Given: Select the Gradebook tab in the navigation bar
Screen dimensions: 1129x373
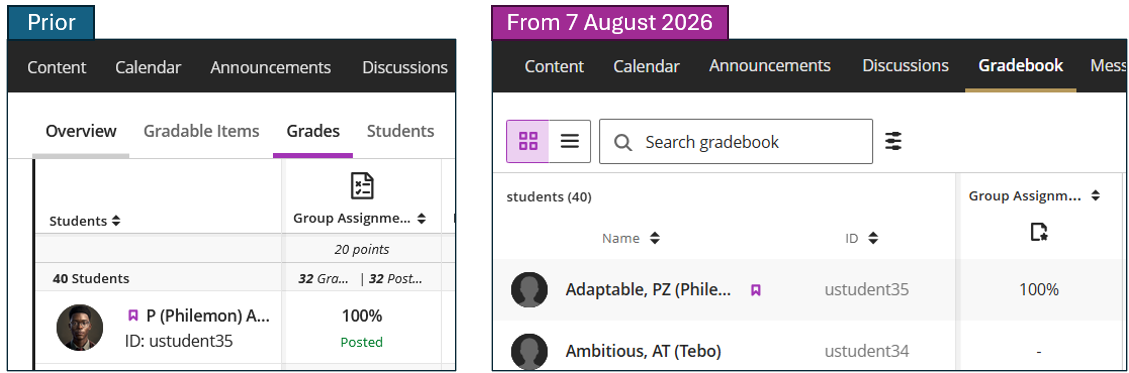Looking at the screenshot, I should coord(1020,66).
